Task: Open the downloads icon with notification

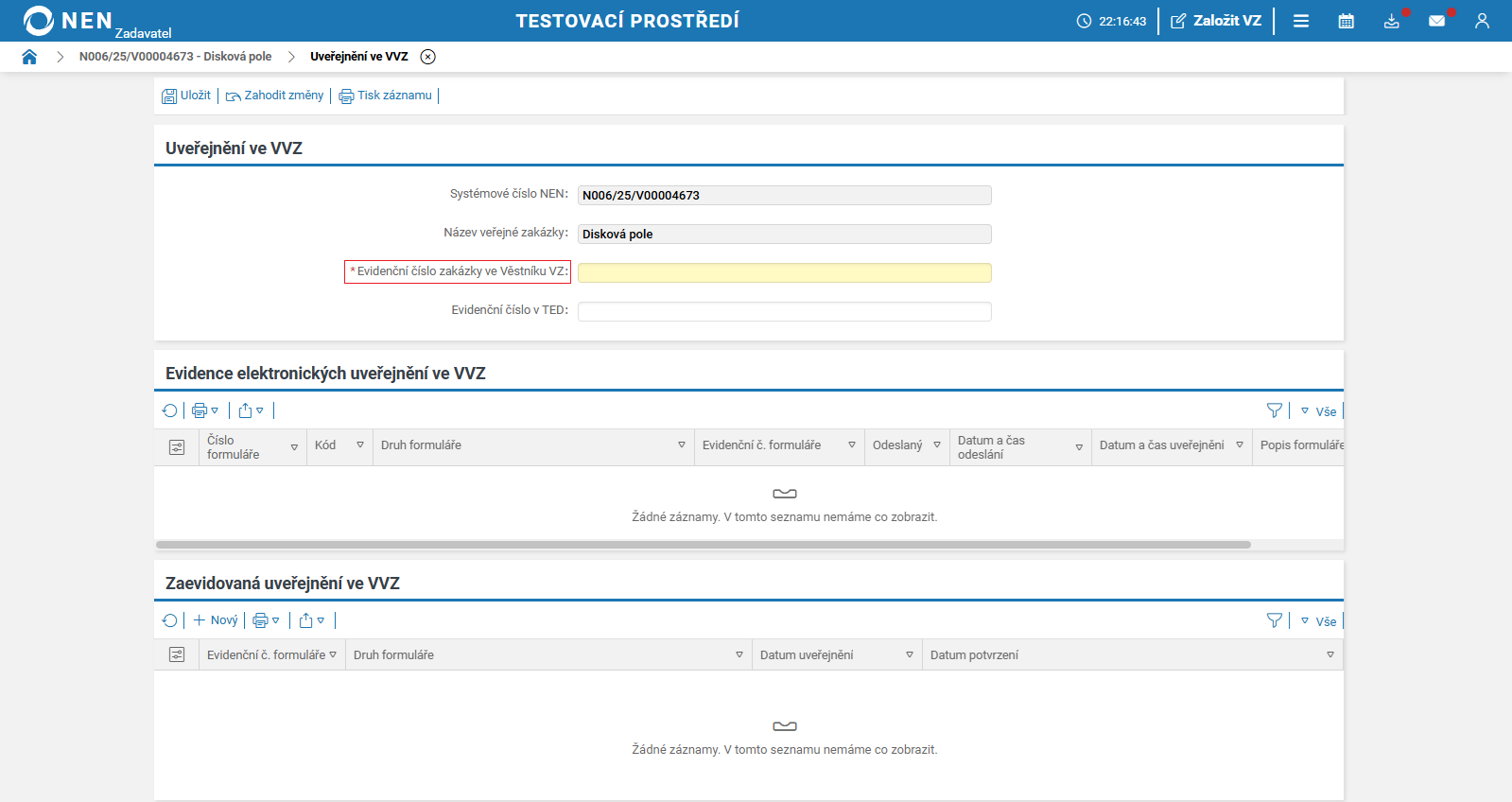Action: click(x=1392, y=21)
